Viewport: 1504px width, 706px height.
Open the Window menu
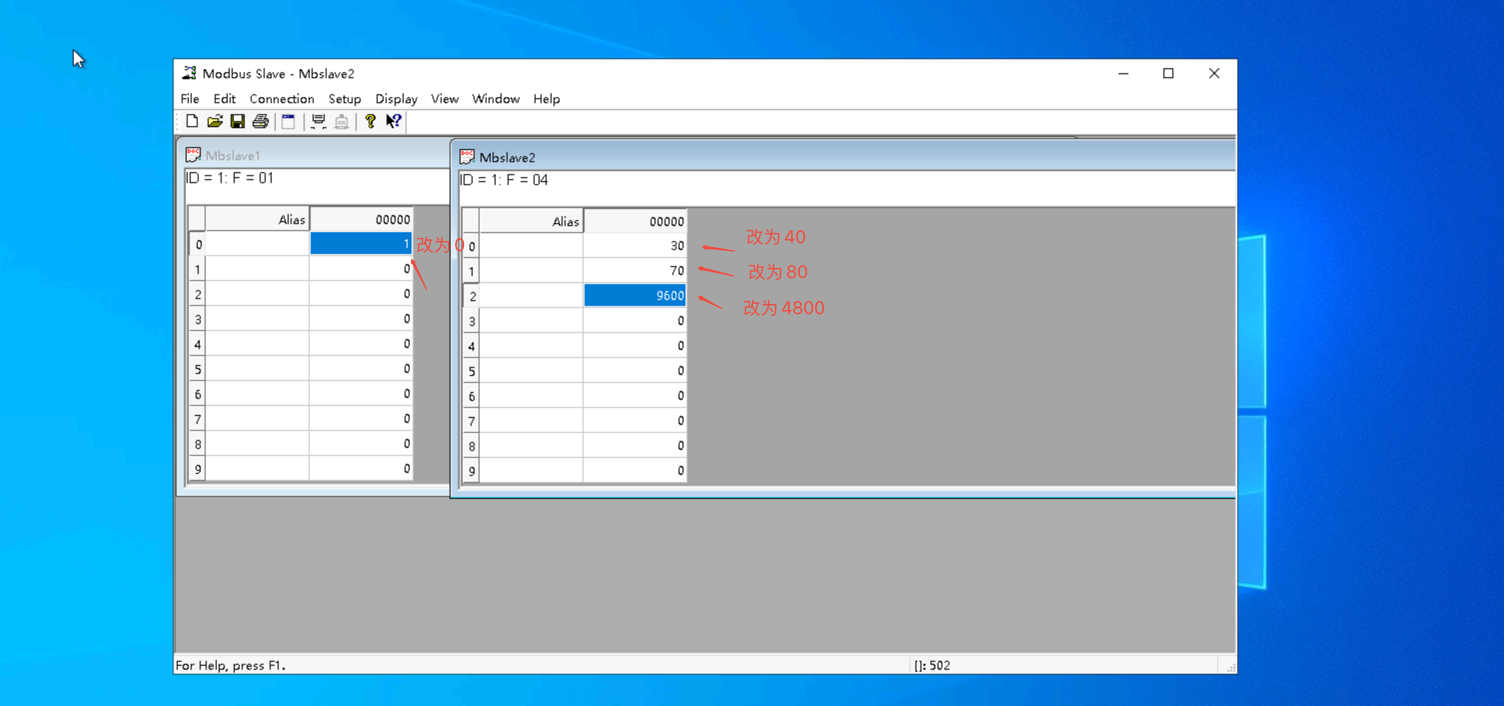496,99
